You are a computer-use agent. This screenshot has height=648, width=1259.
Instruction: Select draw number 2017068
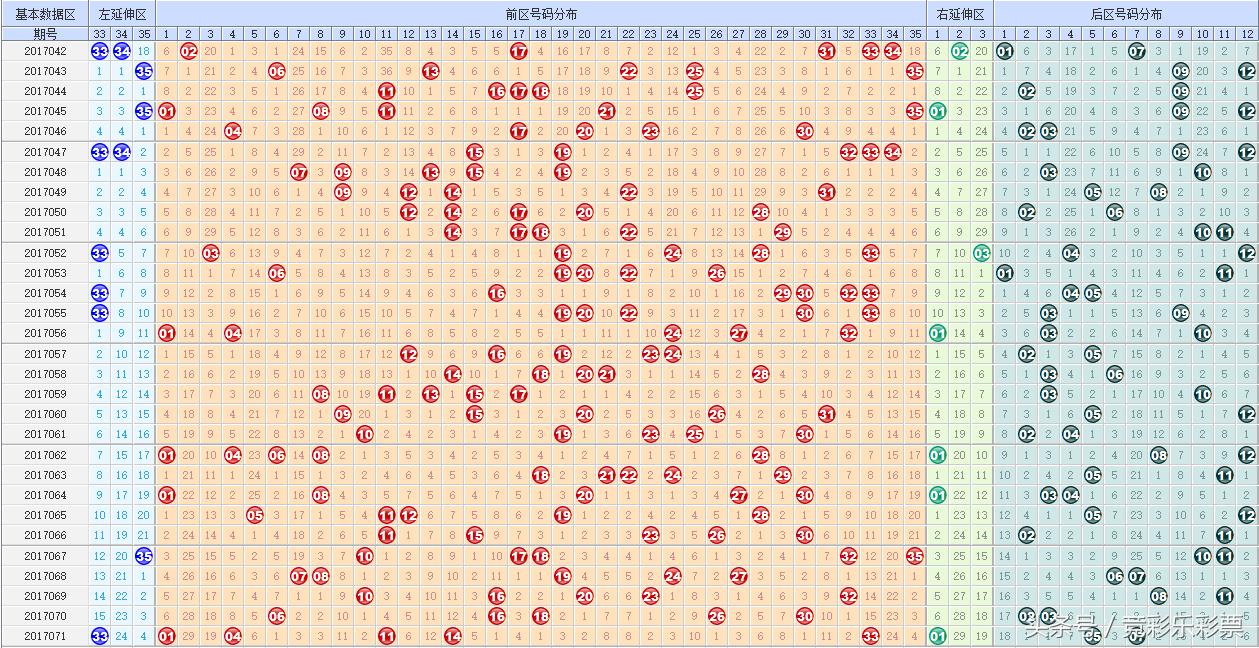[45, 576]
